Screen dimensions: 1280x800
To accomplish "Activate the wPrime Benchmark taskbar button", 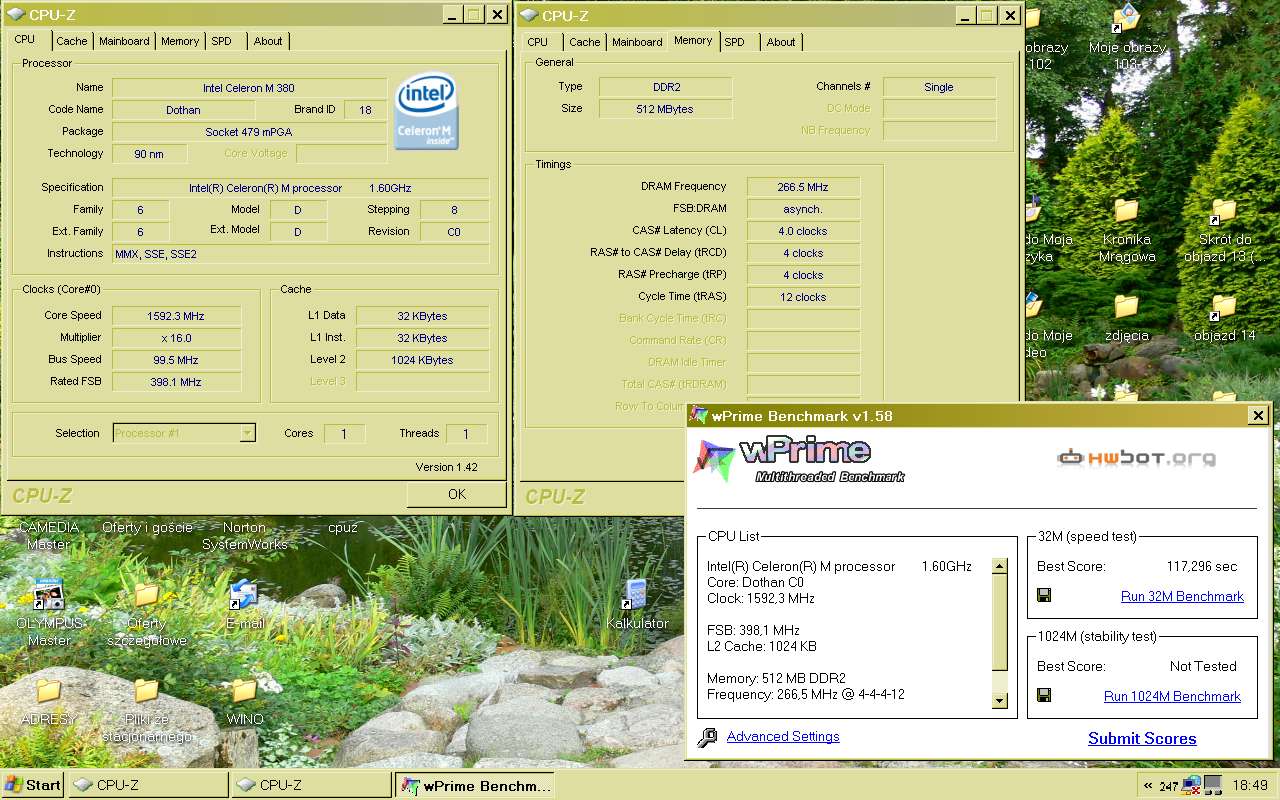I will (x=474, y=785).
